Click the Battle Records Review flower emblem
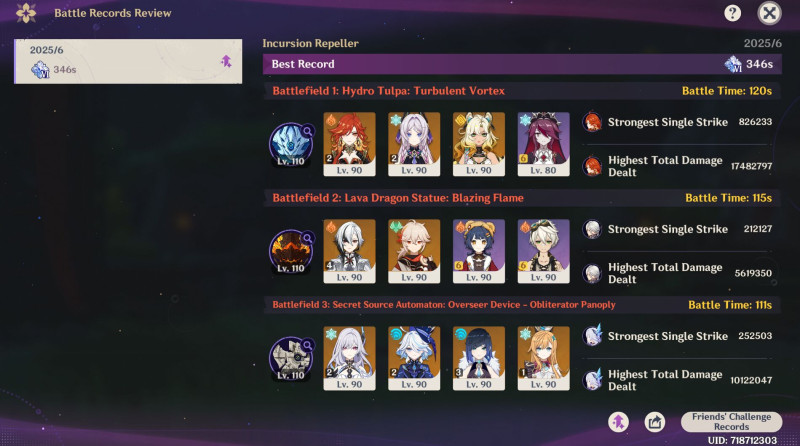800x446 pixels. click(26, 13)
